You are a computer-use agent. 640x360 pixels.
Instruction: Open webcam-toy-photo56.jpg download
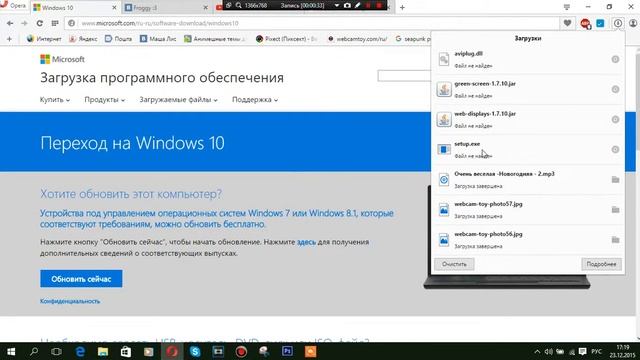[528, 240]
